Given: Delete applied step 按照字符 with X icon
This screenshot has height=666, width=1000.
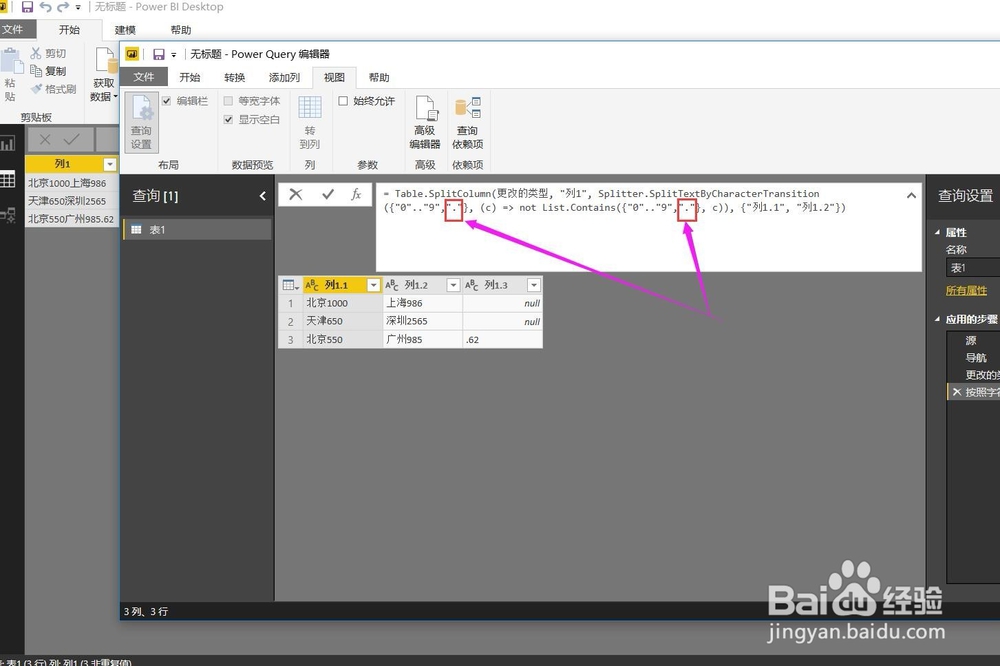Looking at the screenshot, I should [x=957, y=392].
